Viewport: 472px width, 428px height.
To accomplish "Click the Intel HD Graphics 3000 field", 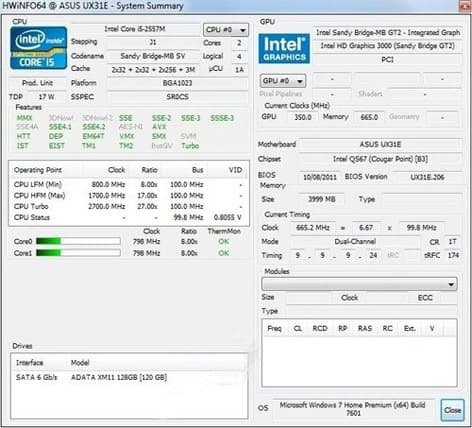I will (388, 46).
